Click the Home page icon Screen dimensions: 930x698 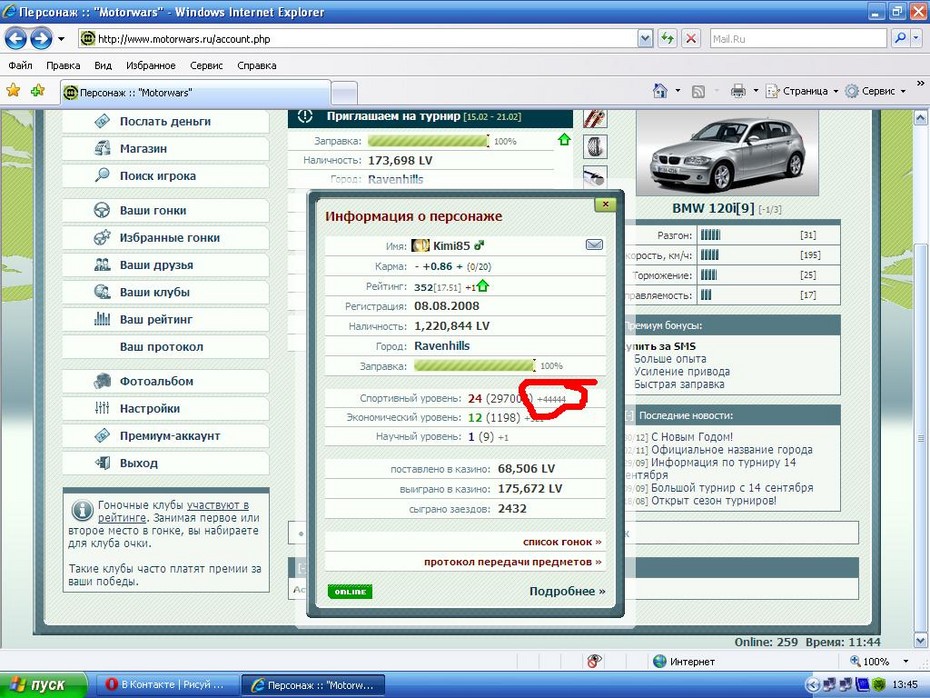pyautogui.click(x=660, y=91)
